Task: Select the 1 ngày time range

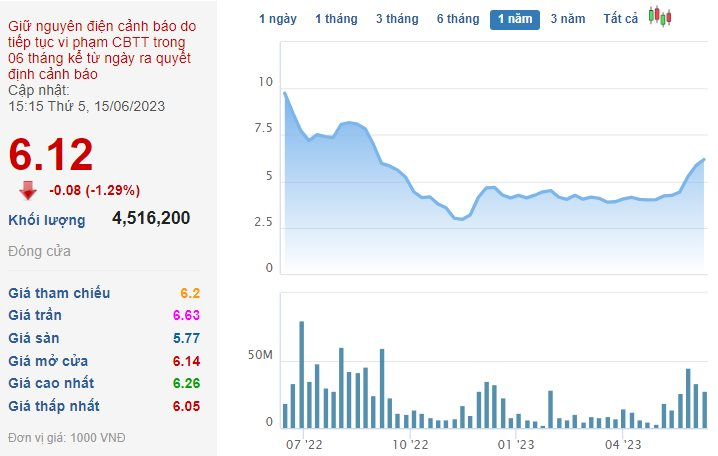Action: [x=278, y=19]
